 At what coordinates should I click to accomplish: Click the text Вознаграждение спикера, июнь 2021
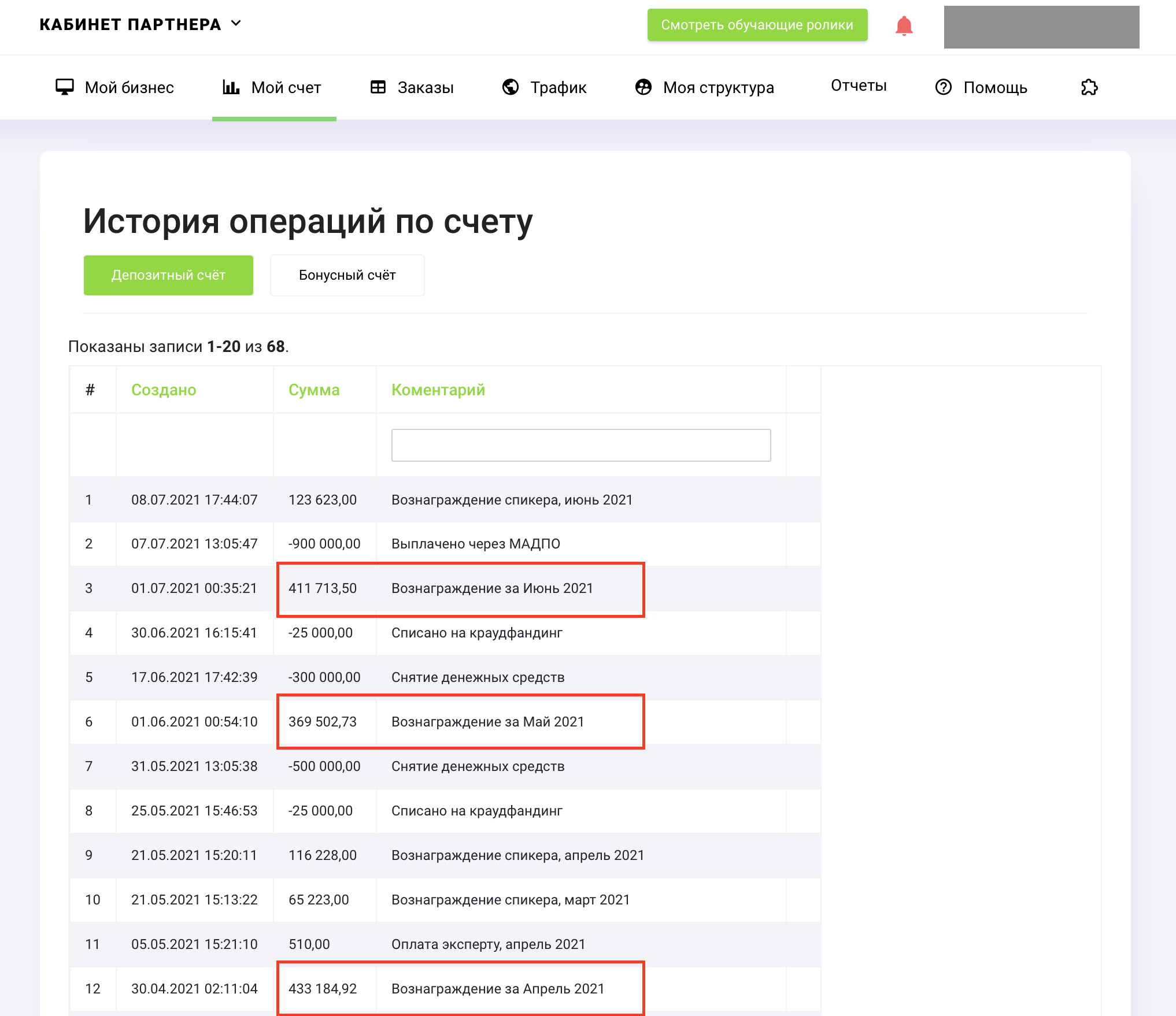click(x=512, y=500)
